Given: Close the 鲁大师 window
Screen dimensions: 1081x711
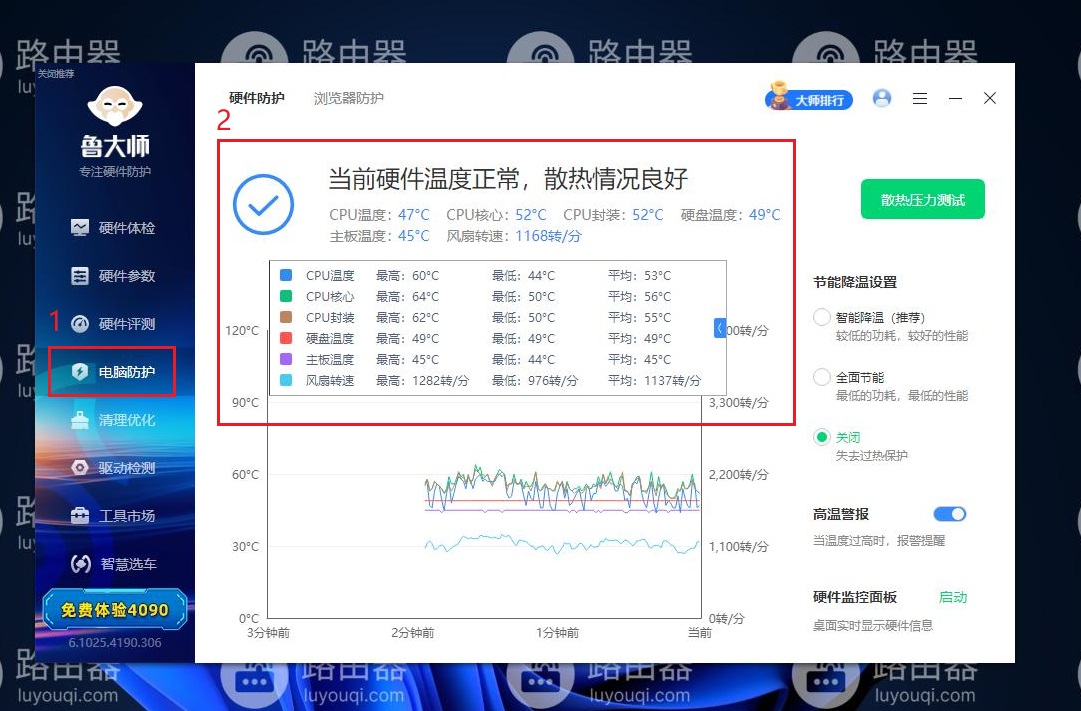Looking at the screenshot, I should click(989, 99).
